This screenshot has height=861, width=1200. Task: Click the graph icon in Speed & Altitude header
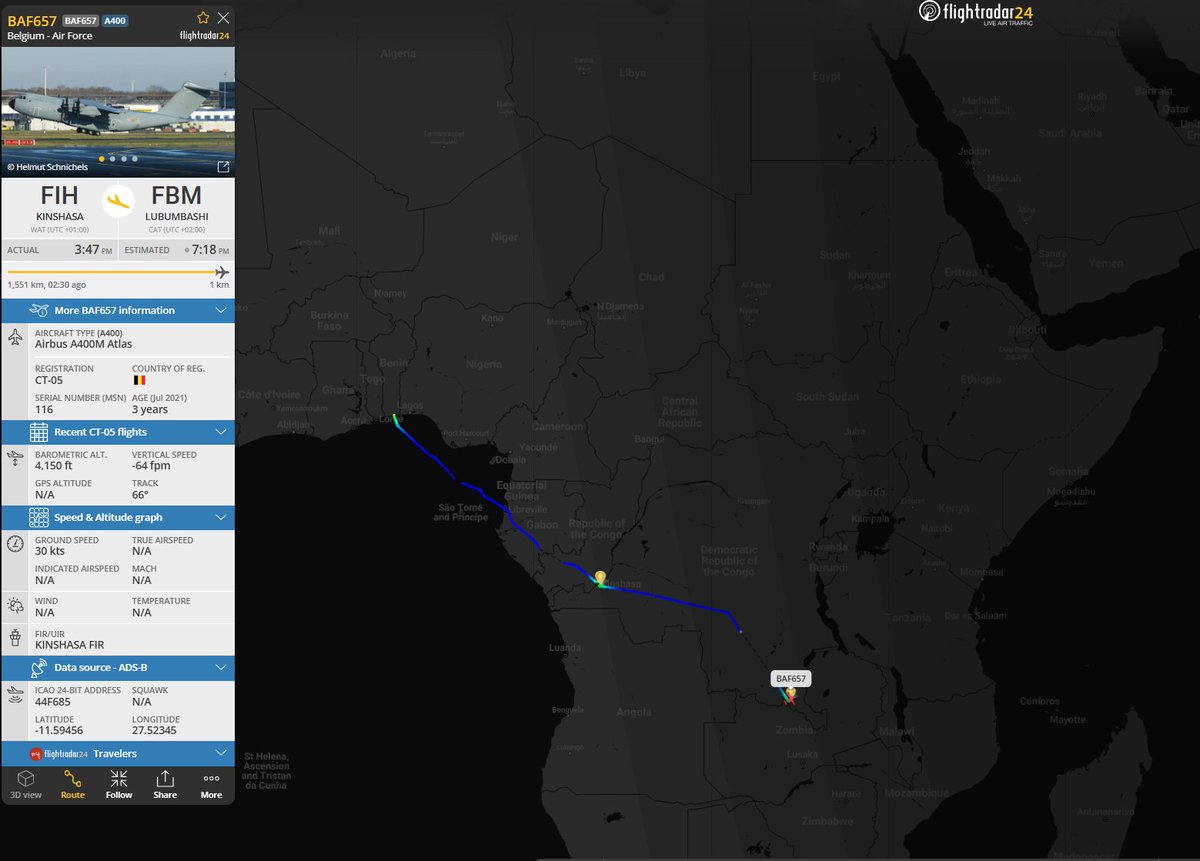coord(39,517)
